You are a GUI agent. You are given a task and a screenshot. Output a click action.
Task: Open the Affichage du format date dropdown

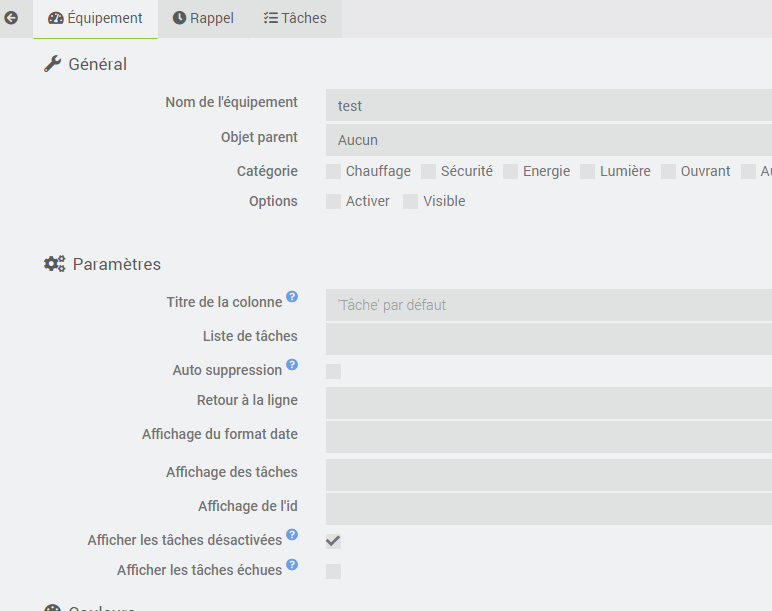tap(548, 436)
